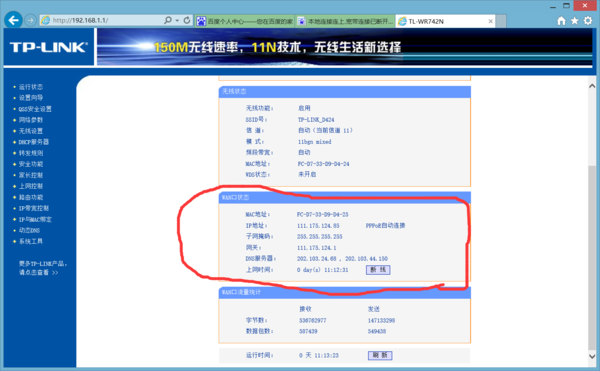Click the online time 0 day(s) 11:12:31
The width and height of the screenshot is (600, 371).
[x=323, y=270]
